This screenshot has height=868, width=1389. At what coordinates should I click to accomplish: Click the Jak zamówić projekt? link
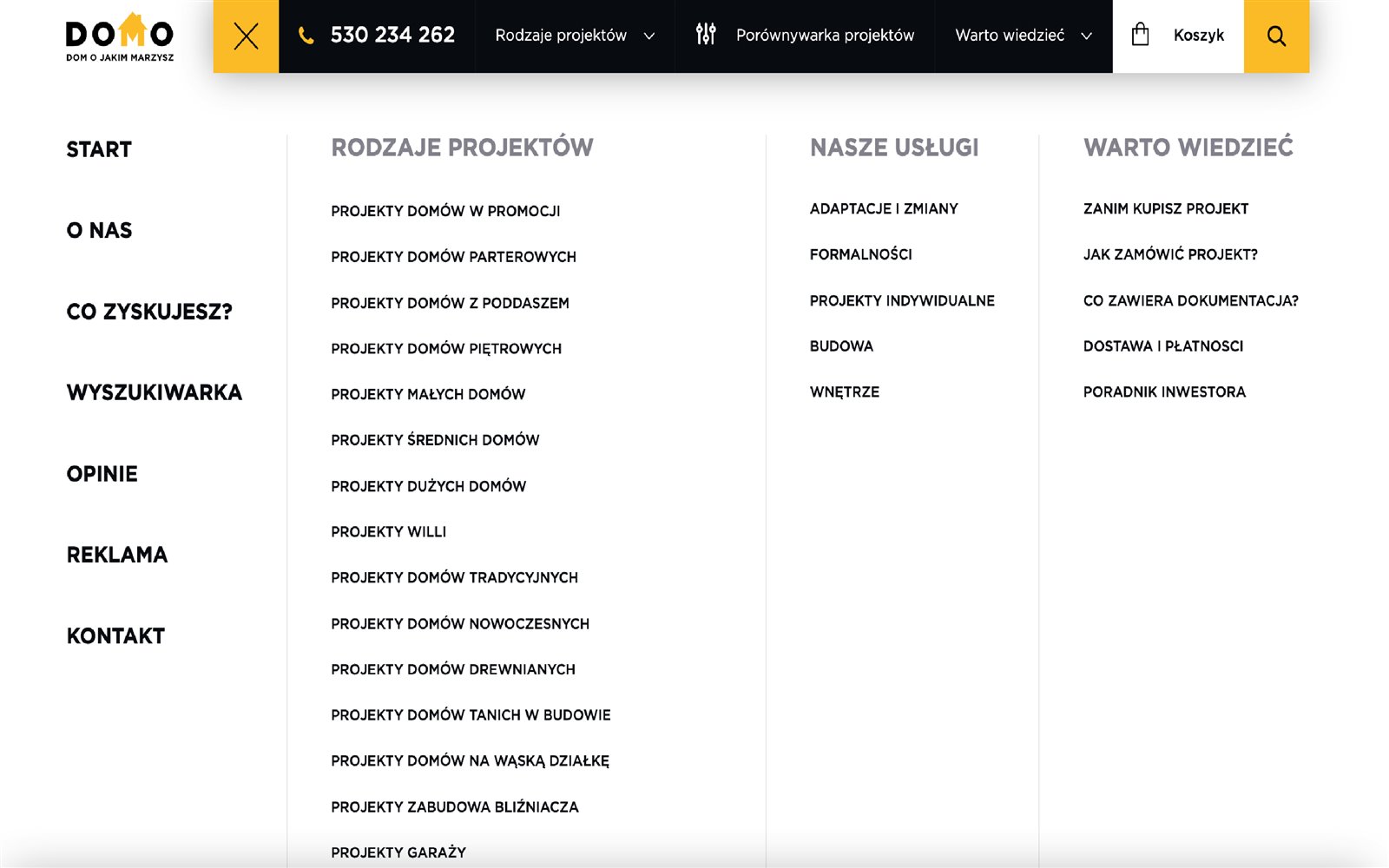click(x=1170, y=255)
